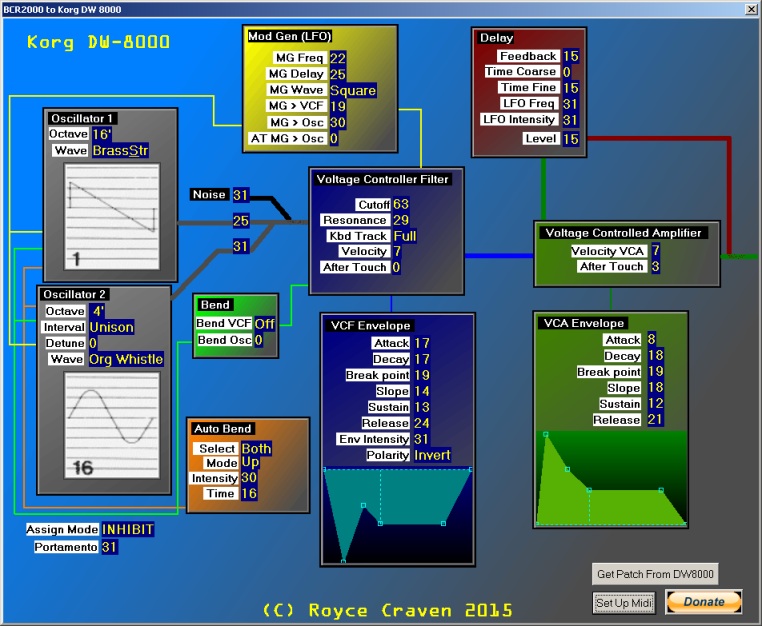Open the Set Up Midi dialog
This screenshot has width=762, height=626.
624,603
